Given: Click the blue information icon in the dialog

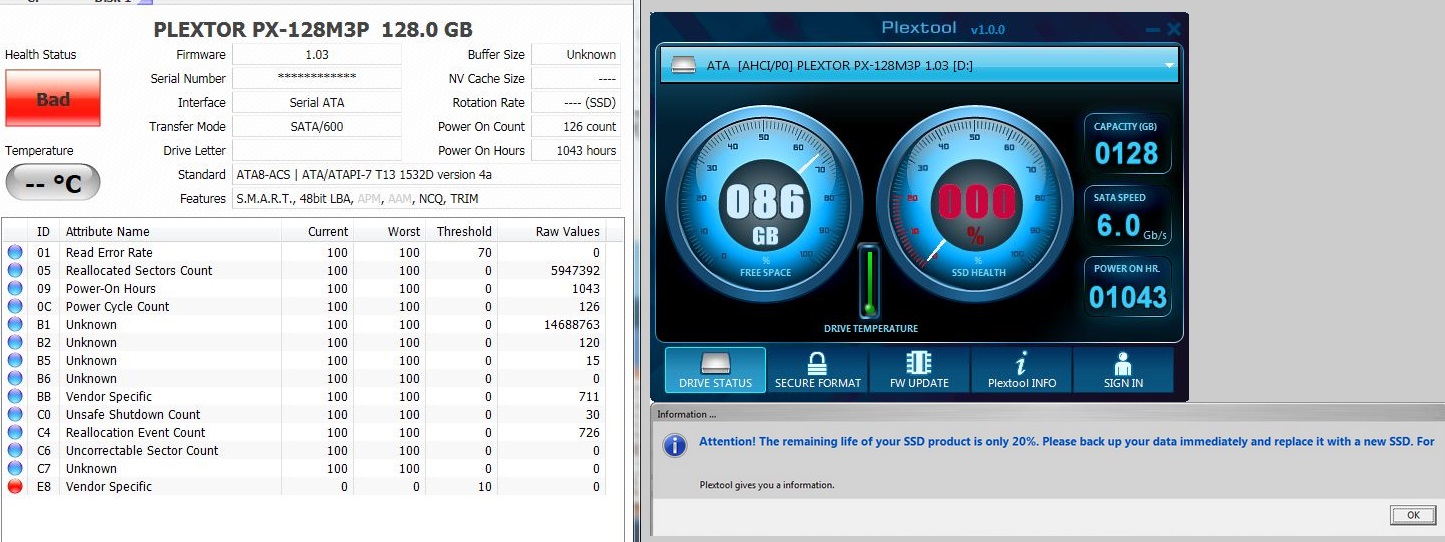Looking at the screenshot, I should (x=675, y=445).
